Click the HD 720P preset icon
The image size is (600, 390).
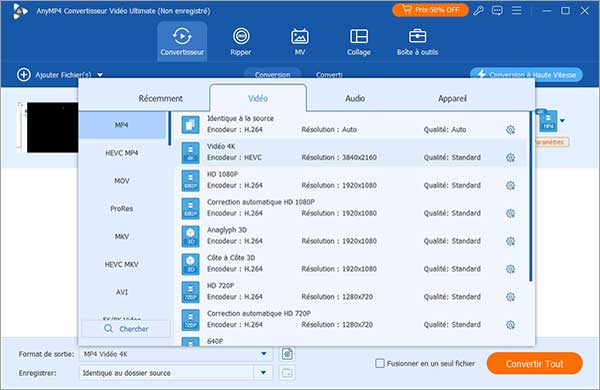pyautogui.click(x=190, y=292)
